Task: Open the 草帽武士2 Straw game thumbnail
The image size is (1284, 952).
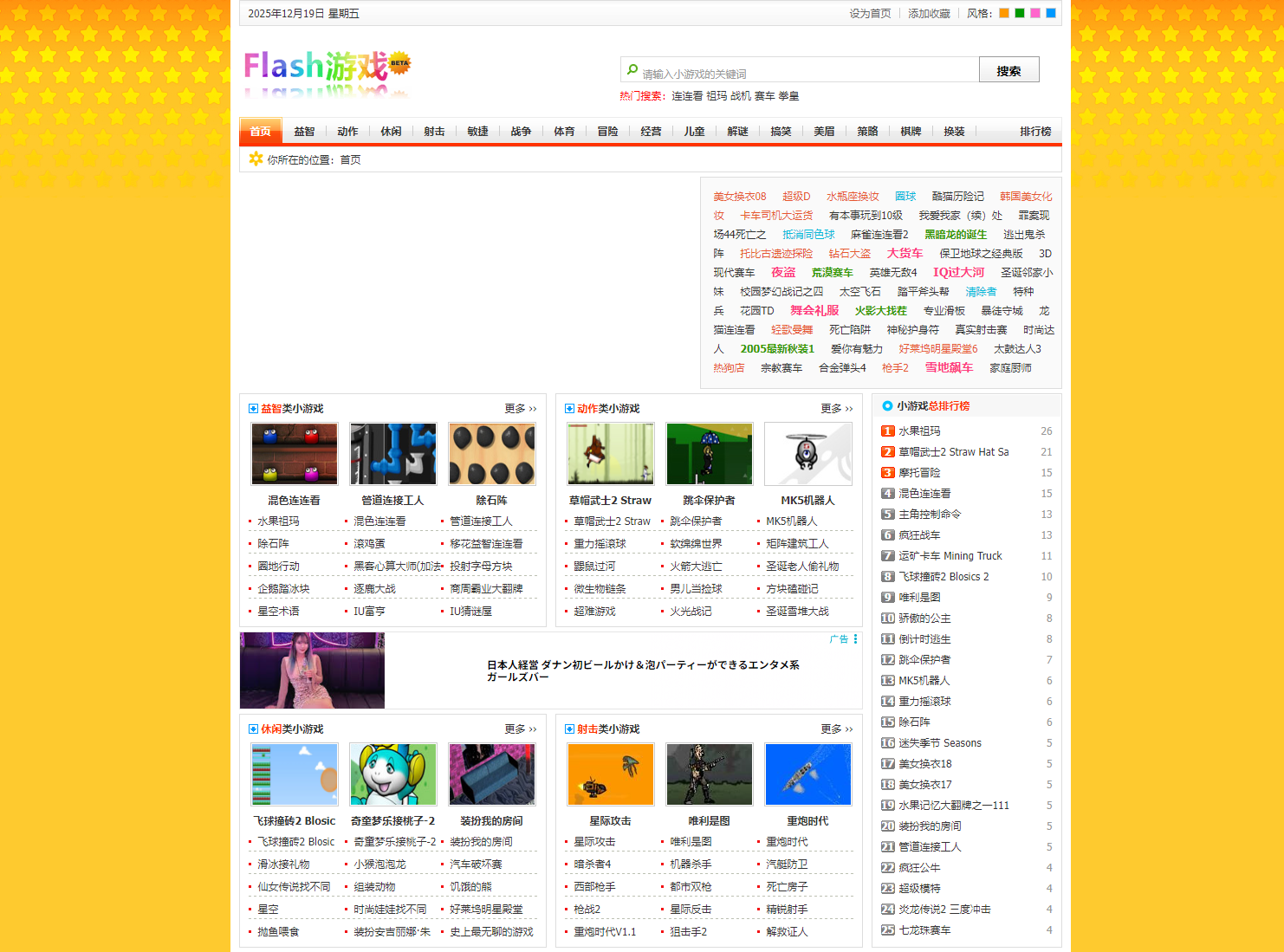Action: pos(610,453)
